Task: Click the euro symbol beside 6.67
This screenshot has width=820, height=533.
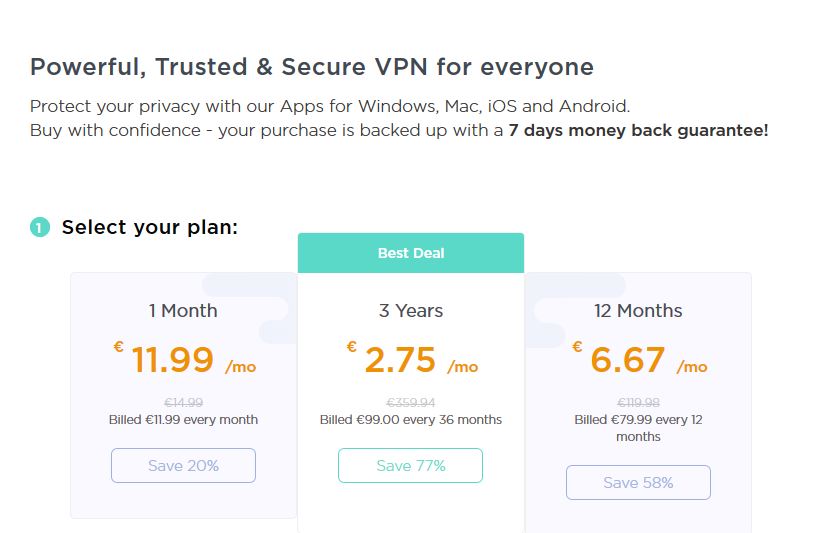Action: click(577, 346)
